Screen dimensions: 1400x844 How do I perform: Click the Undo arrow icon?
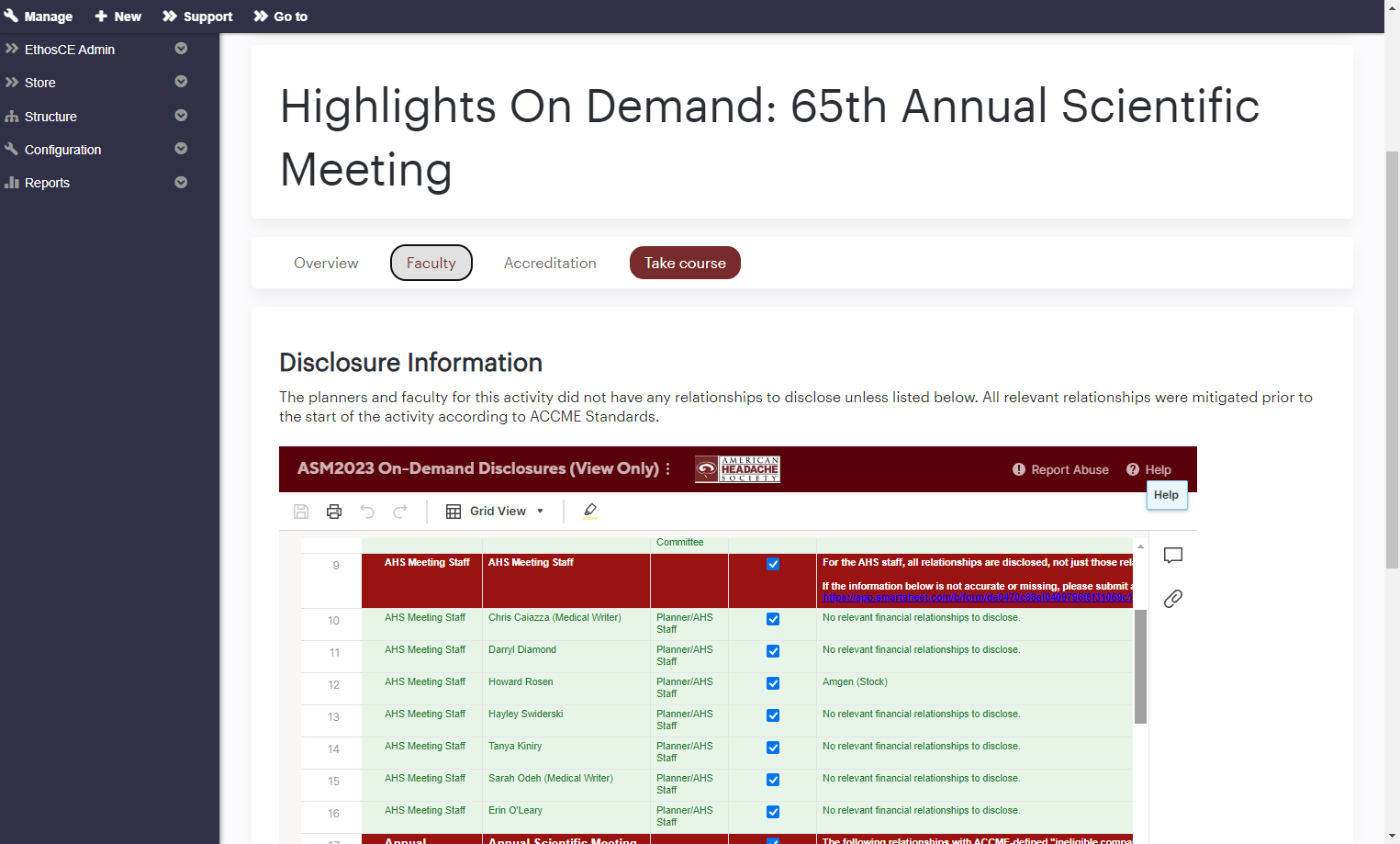coord(367,512)
